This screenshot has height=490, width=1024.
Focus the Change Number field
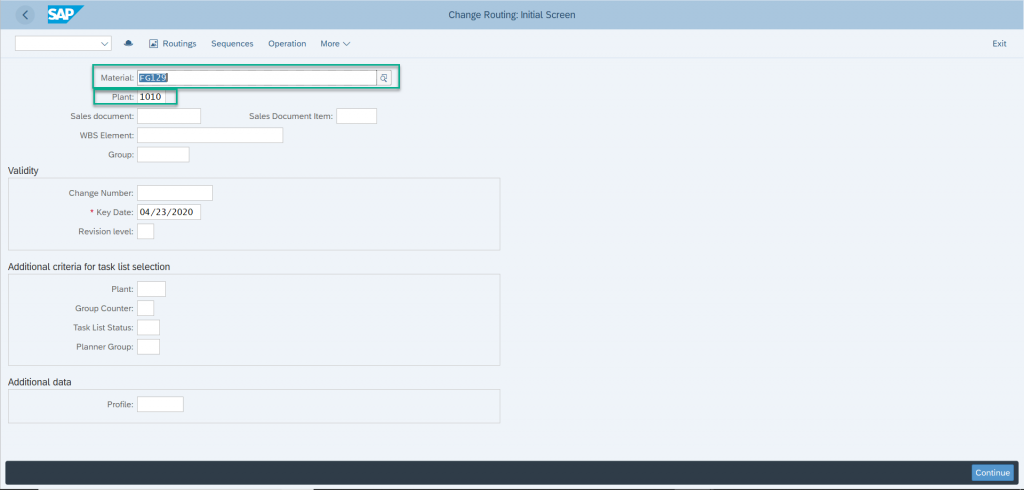click(175, 193)
